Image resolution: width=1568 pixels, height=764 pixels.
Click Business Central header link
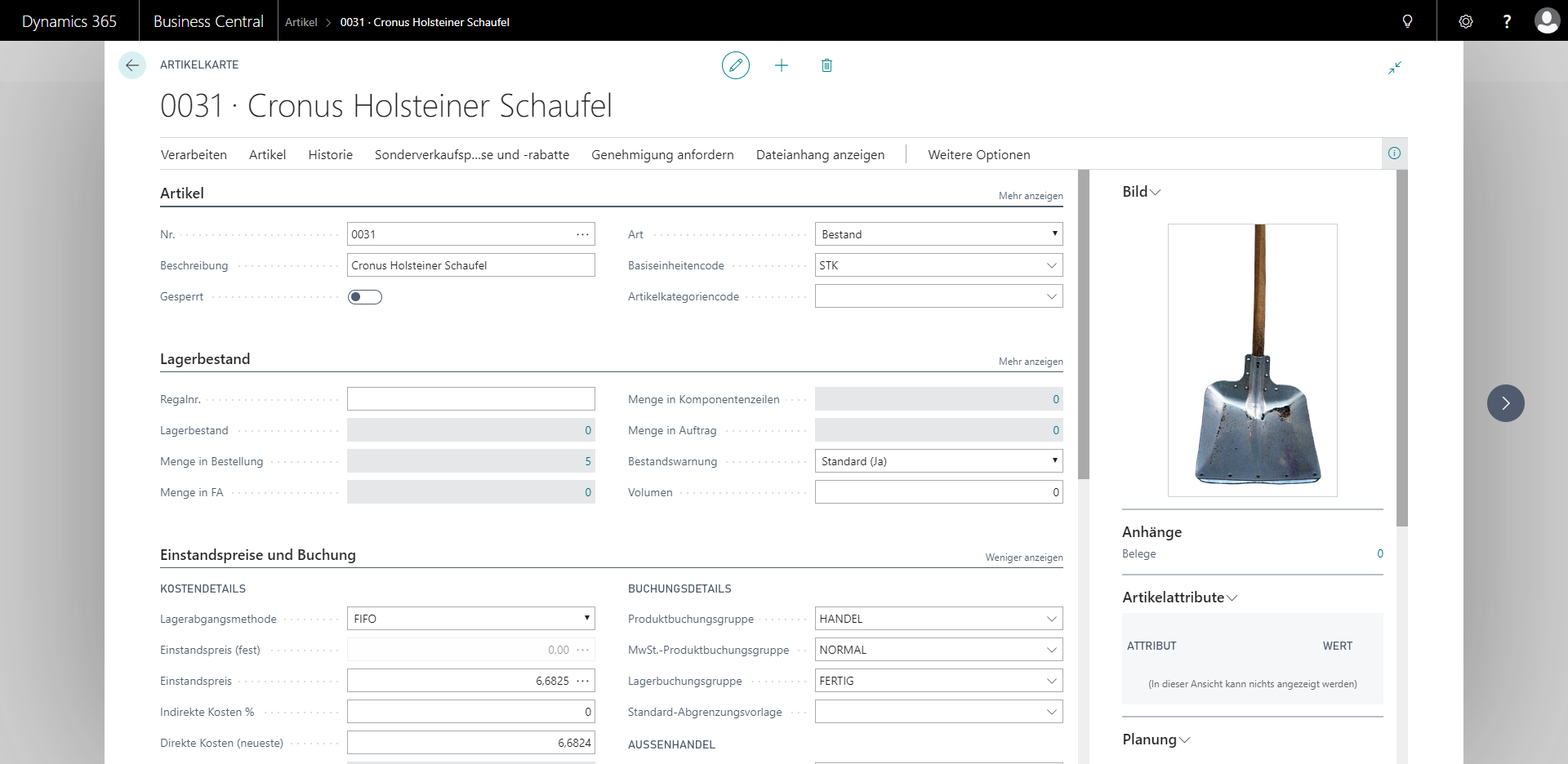pyautogui.click(x=208, y=21)
